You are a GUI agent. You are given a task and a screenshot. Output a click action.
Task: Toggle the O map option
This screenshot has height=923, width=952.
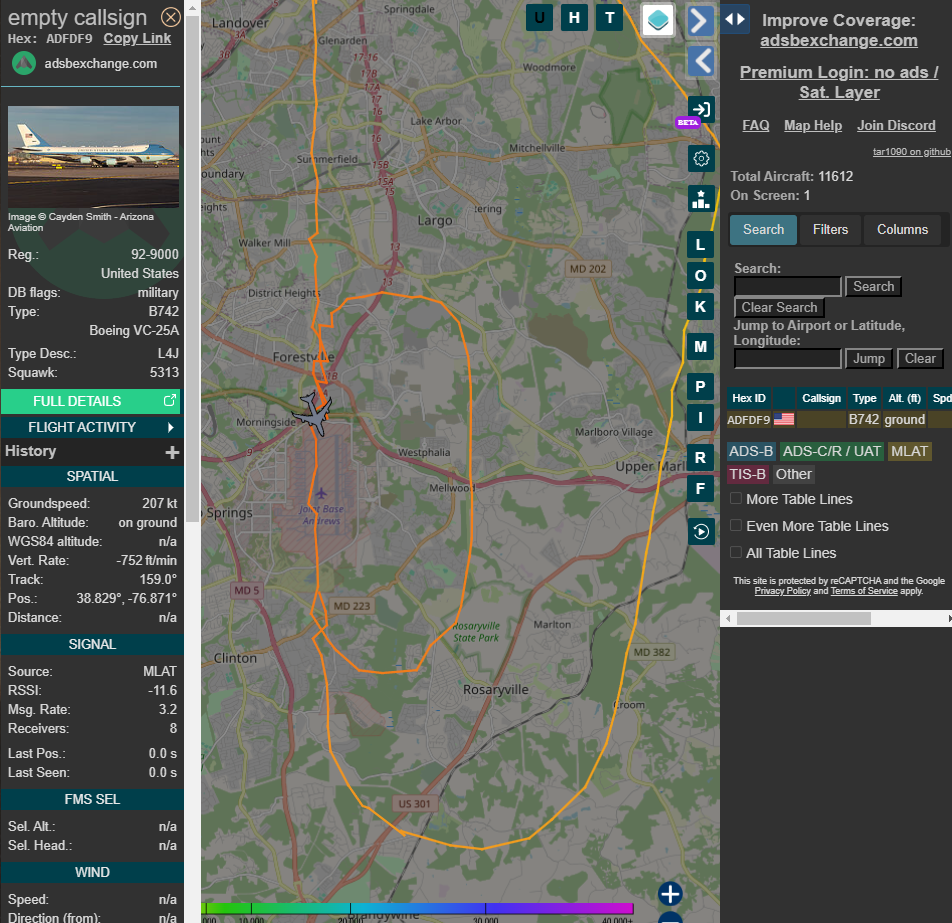(x=700, y=276)
